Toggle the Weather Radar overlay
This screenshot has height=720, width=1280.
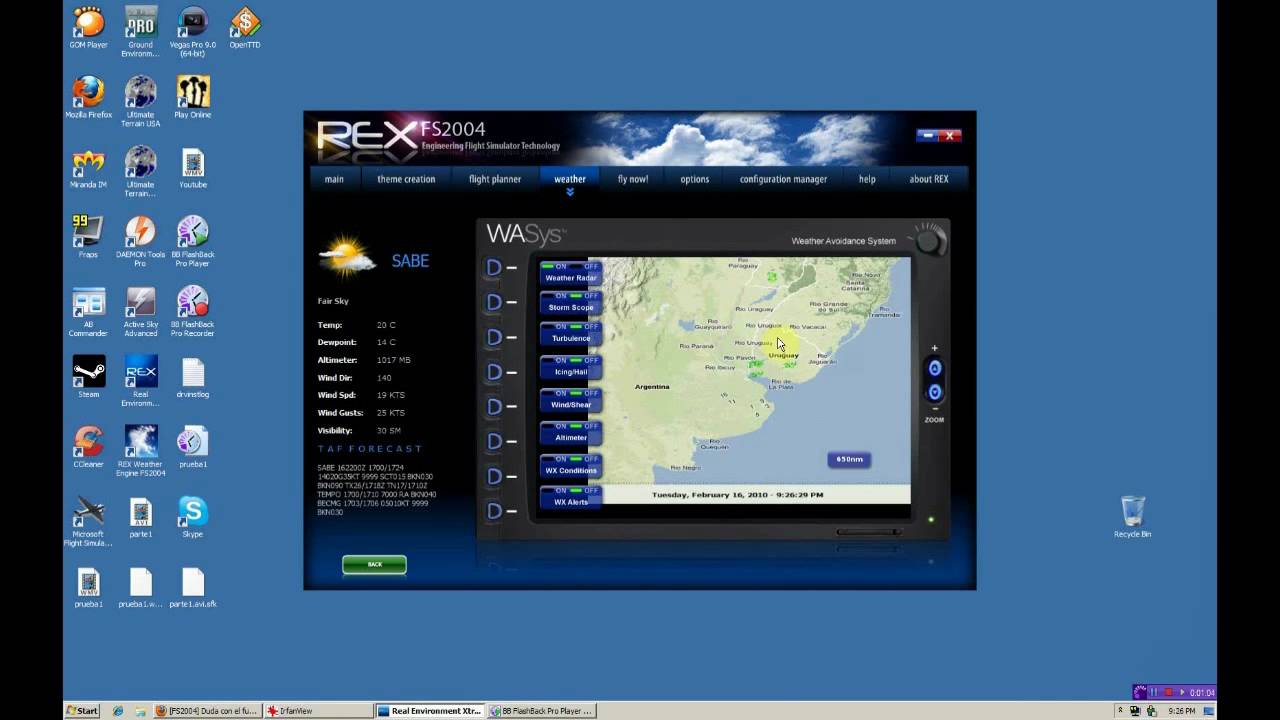(571, 272)
